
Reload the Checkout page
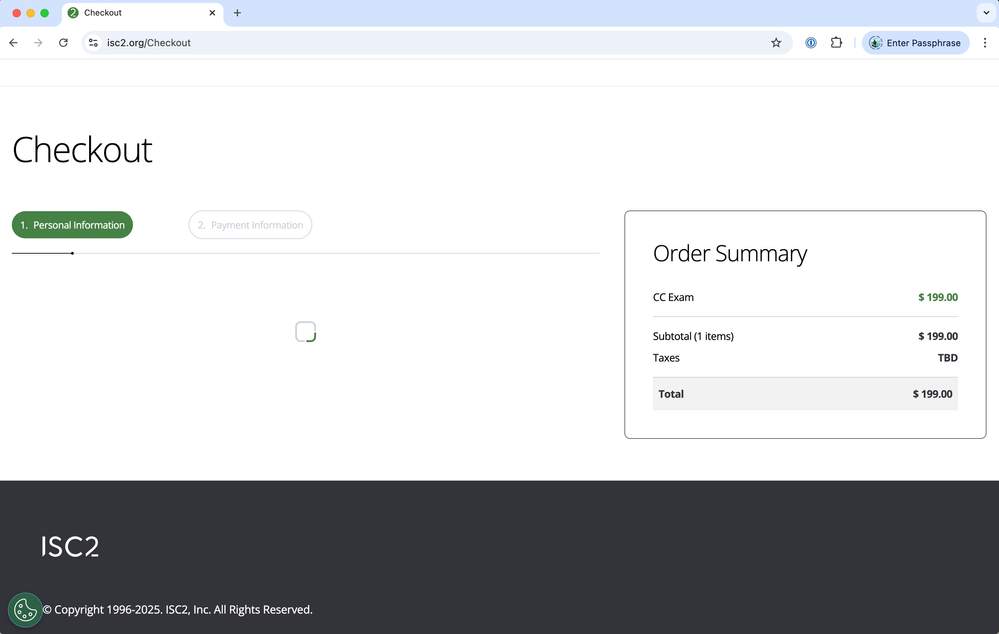point(63,43)
